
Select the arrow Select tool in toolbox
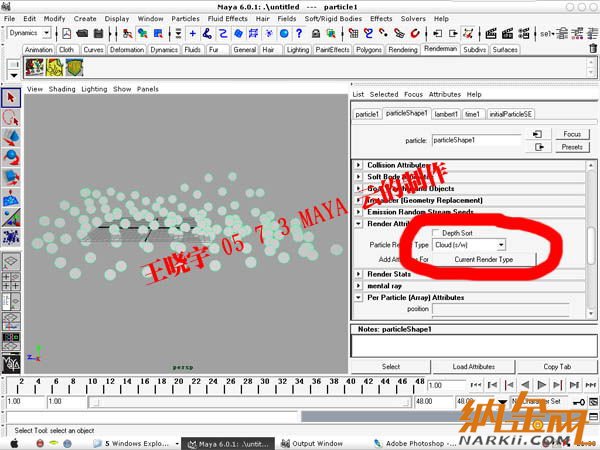point(11,98)
